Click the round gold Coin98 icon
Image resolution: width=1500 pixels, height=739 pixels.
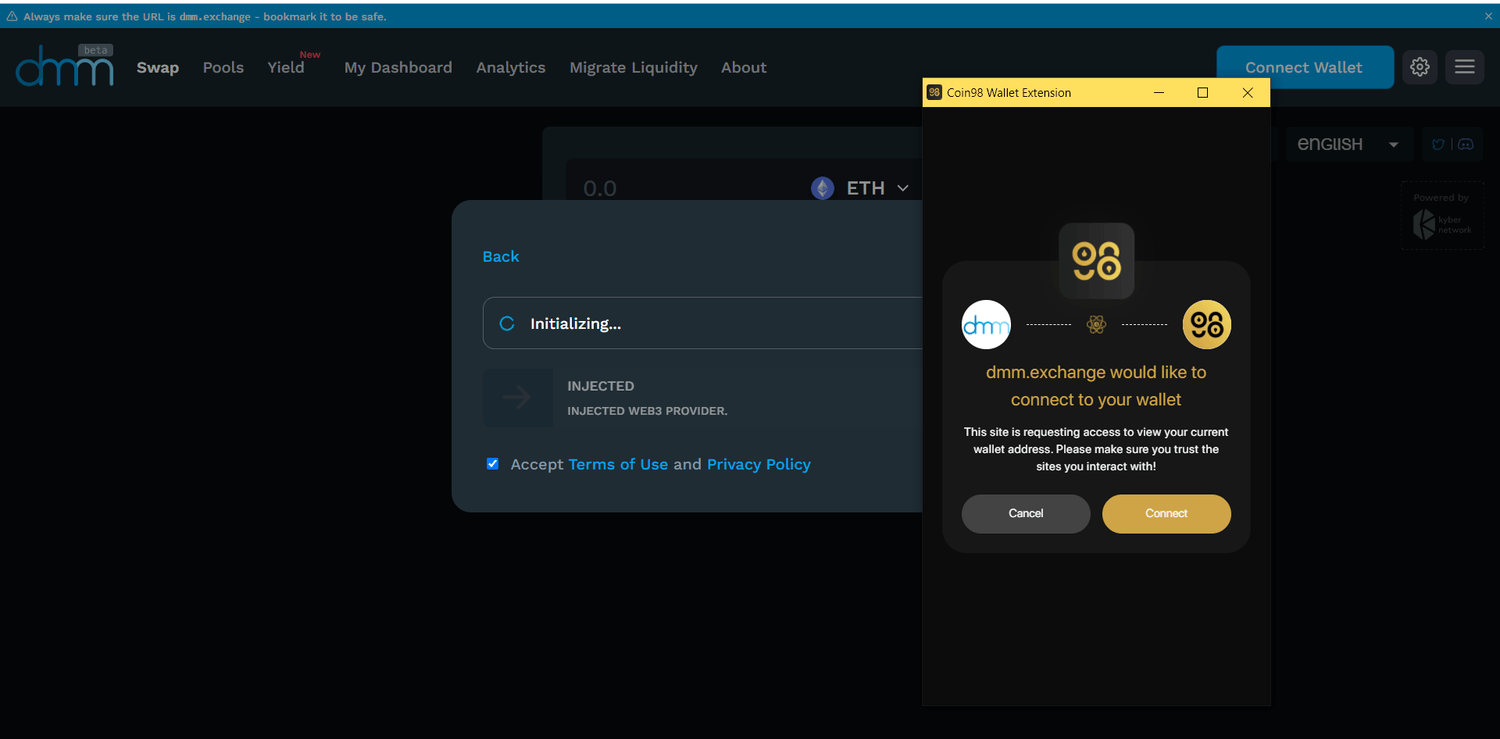(x=1207, y=325)
